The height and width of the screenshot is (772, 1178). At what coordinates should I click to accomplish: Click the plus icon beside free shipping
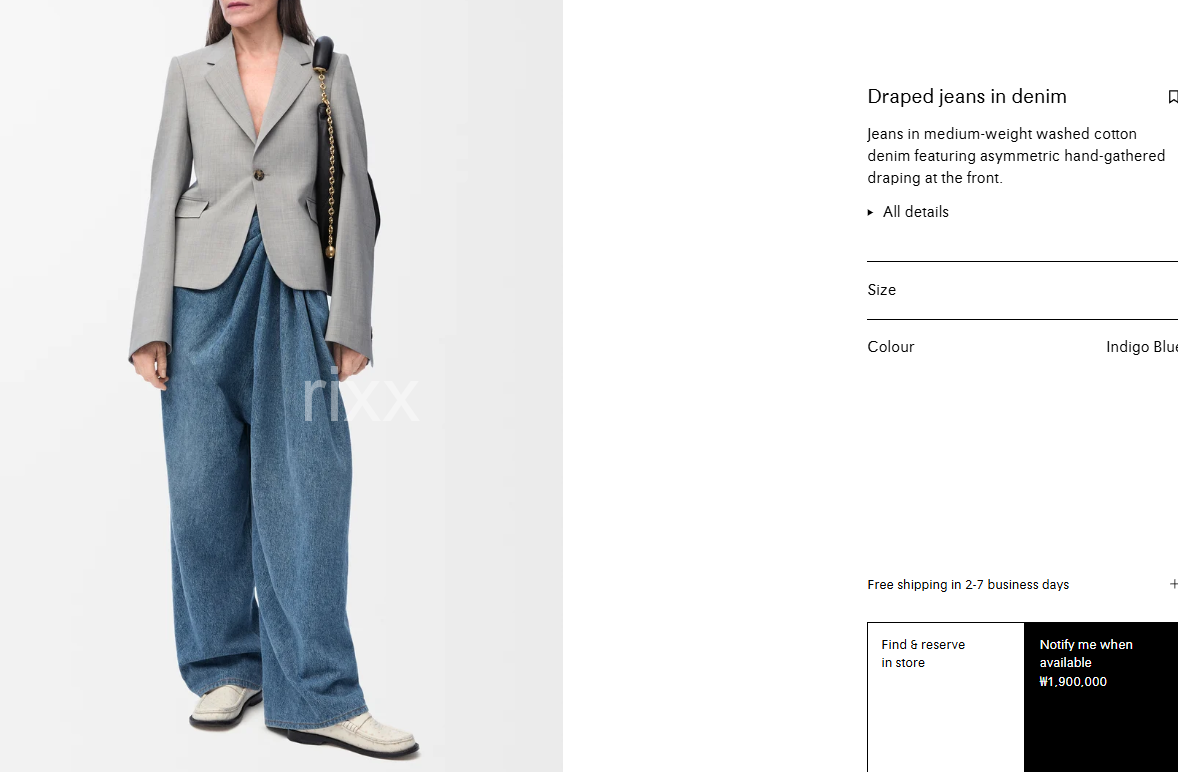click(1173, 584)
